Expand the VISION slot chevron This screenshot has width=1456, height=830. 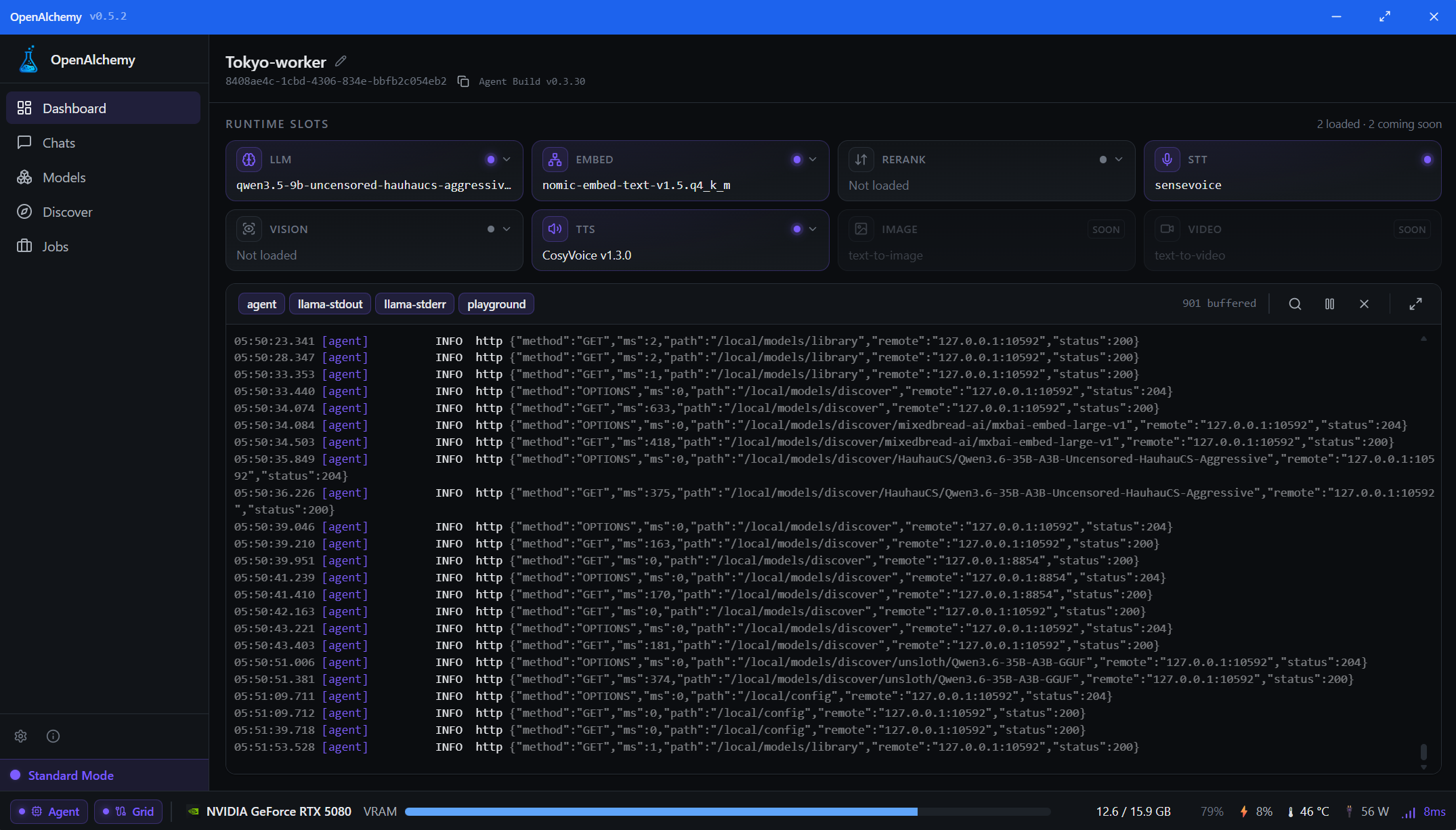click(x=507, y=229)
